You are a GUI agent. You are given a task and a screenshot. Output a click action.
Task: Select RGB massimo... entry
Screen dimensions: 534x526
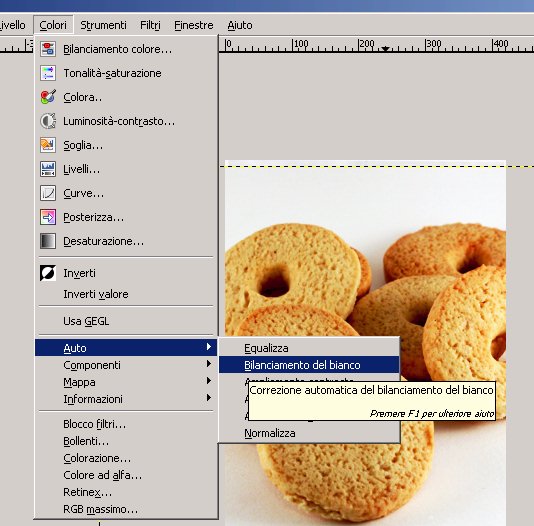[x=126, y=509]
